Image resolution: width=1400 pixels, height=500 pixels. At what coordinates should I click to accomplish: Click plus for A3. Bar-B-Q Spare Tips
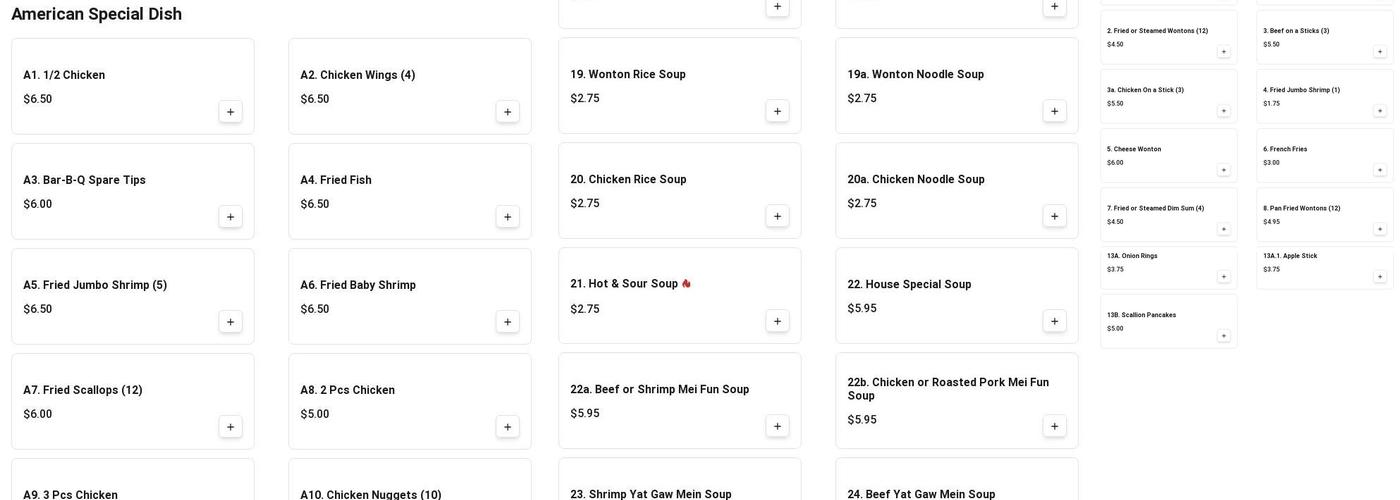coord(230,217)
